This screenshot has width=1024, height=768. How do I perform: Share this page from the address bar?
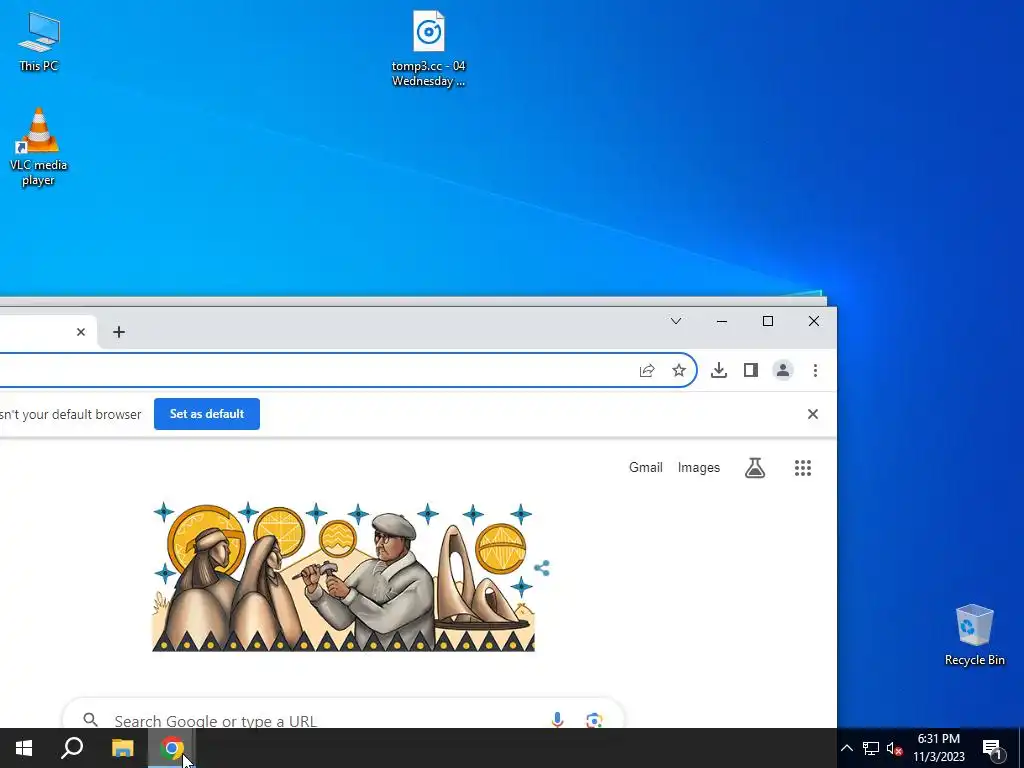pyautogui.click(x=647, y=370)
